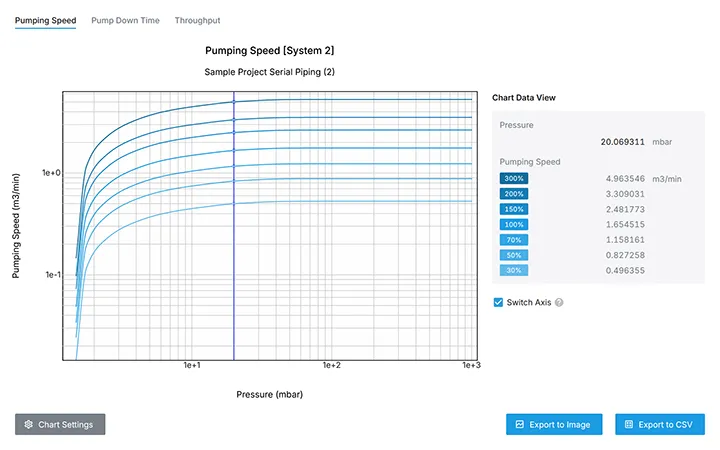
Task: Open the Throughput tab
Action: point(197,21)
